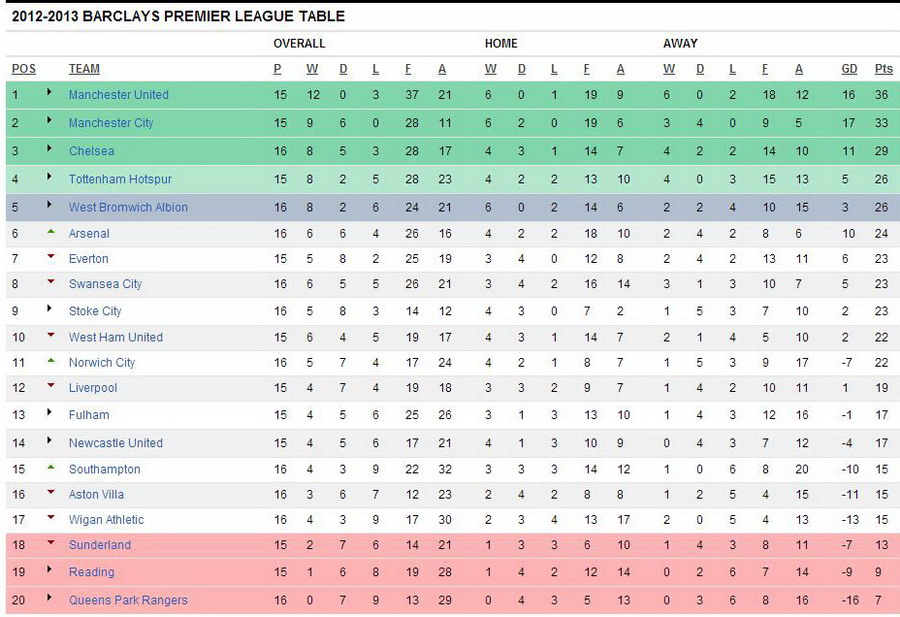Sort by TEAM column header
The width and height of the screenshot is (900, 617).
[84, 69]
